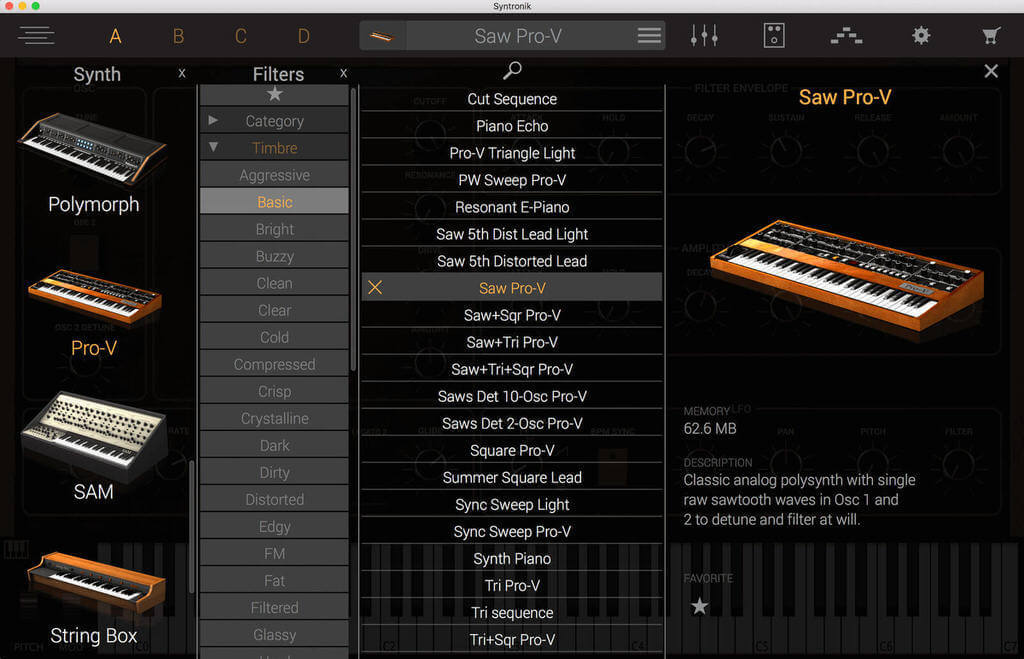Toggle the Compressed timbre filter
Image resolution: width=1024 pixels, height=659 pixels.
pos(274,364)
